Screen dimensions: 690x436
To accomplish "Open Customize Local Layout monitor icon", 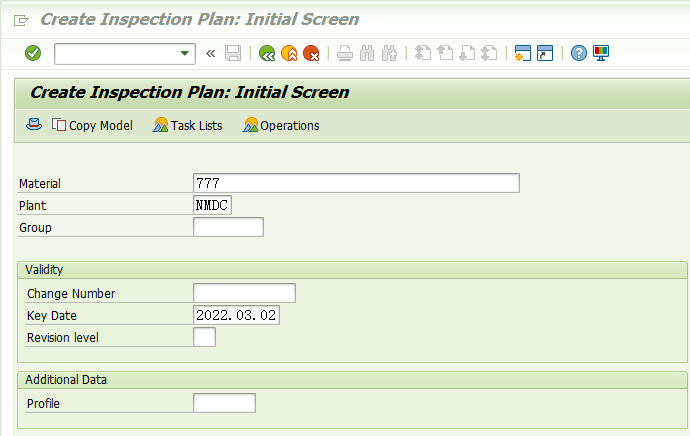I will (x=601, y=53).
